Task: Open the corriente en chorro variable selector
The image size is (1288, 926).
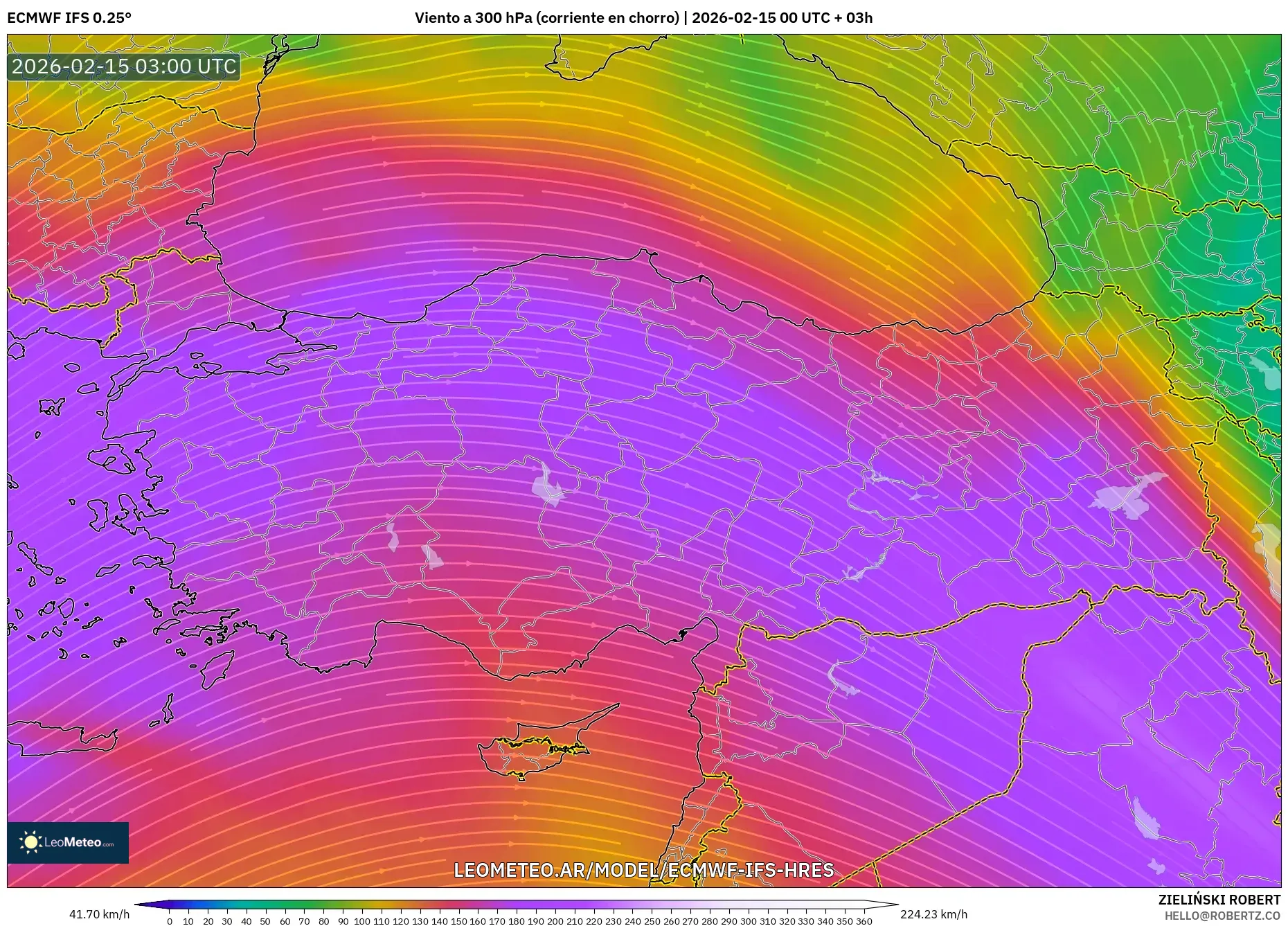Action: (x=609, y=17)
